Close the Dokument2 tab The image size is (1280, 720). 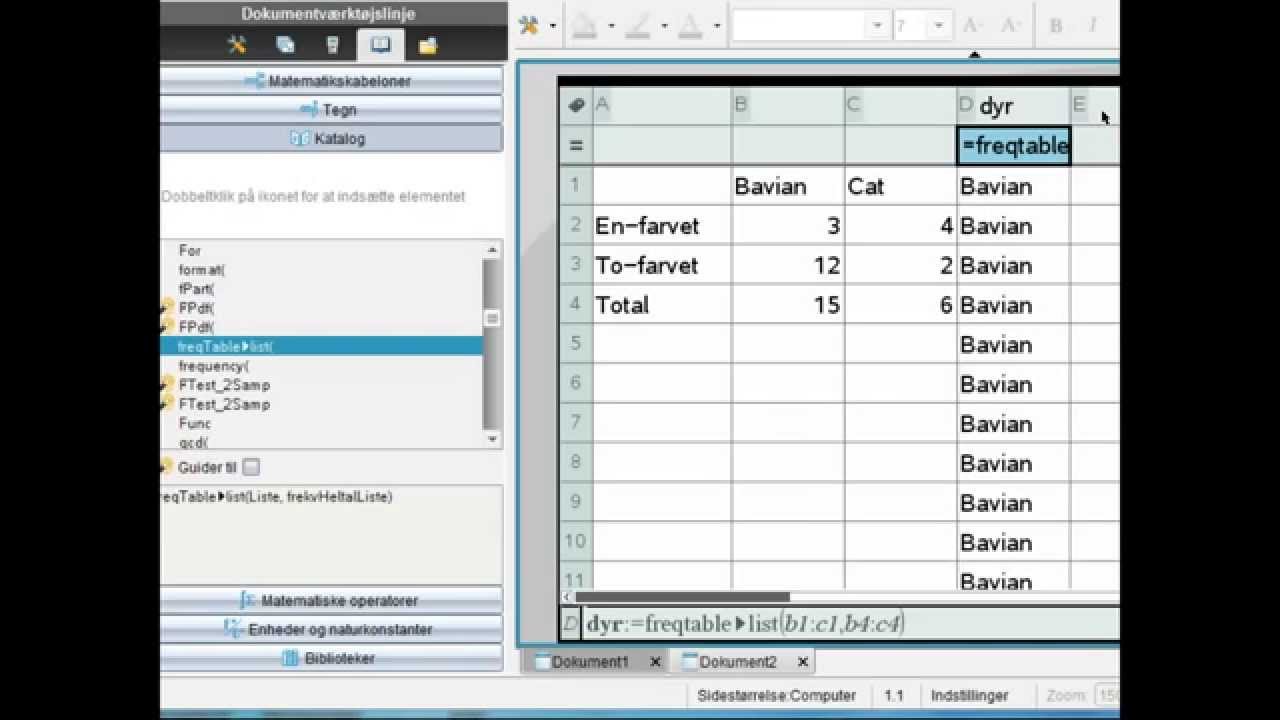pyautogui.click(x=802, y=662)
